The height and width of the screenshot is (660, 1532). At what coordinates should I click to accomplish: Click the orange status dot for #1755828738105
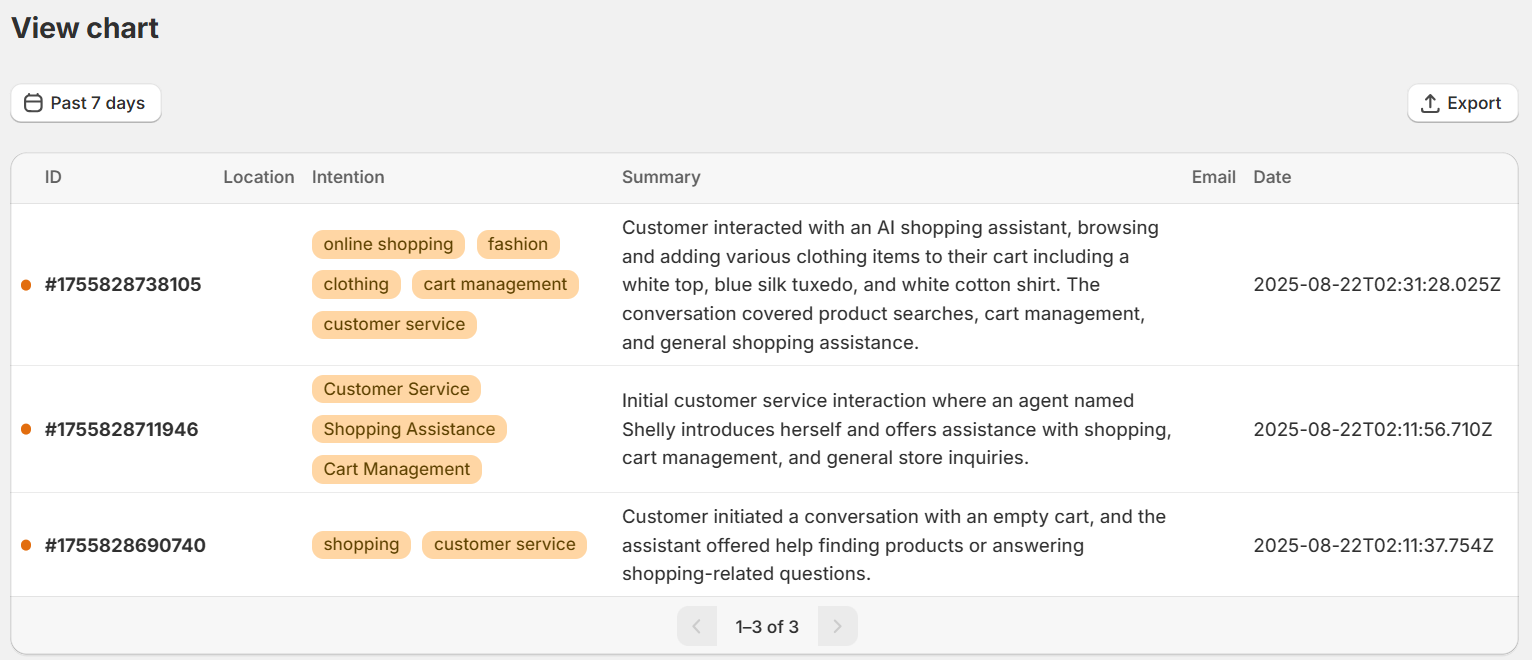[26, 285]
